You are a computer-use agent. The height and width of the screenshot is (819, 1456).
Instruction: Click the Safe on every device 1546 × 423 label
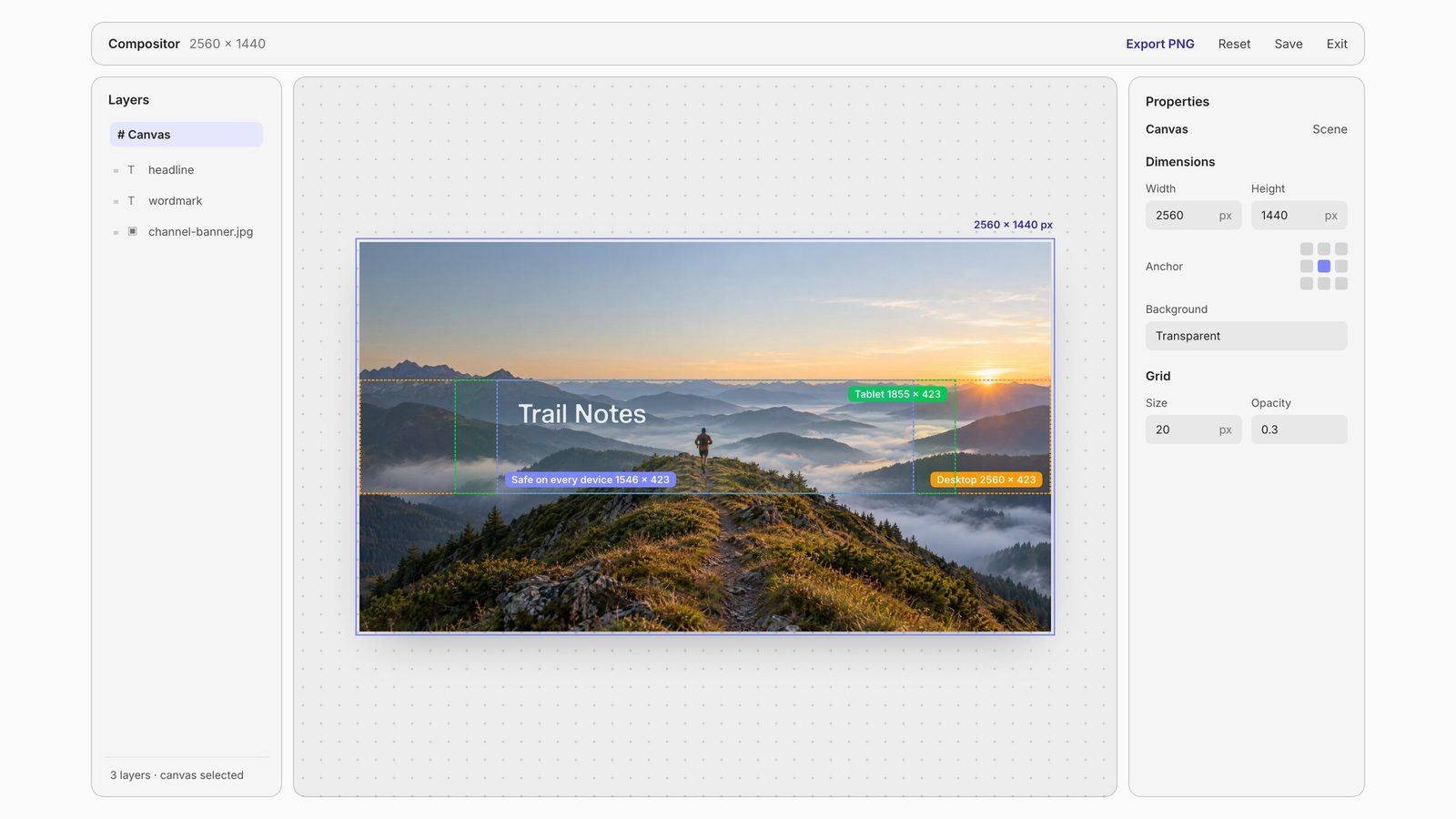pyautogui.click(x=591, y=480)
